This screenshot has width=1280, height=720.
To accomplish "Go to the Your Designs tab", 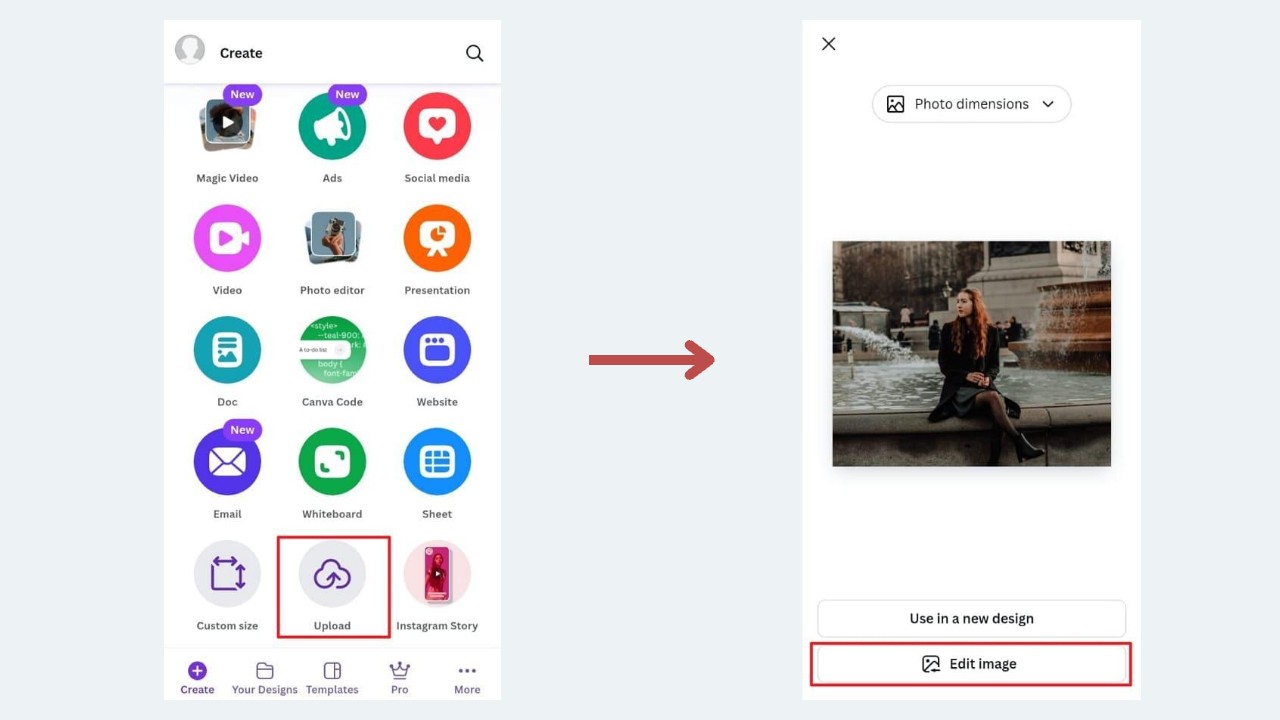I will pos(265,678).
